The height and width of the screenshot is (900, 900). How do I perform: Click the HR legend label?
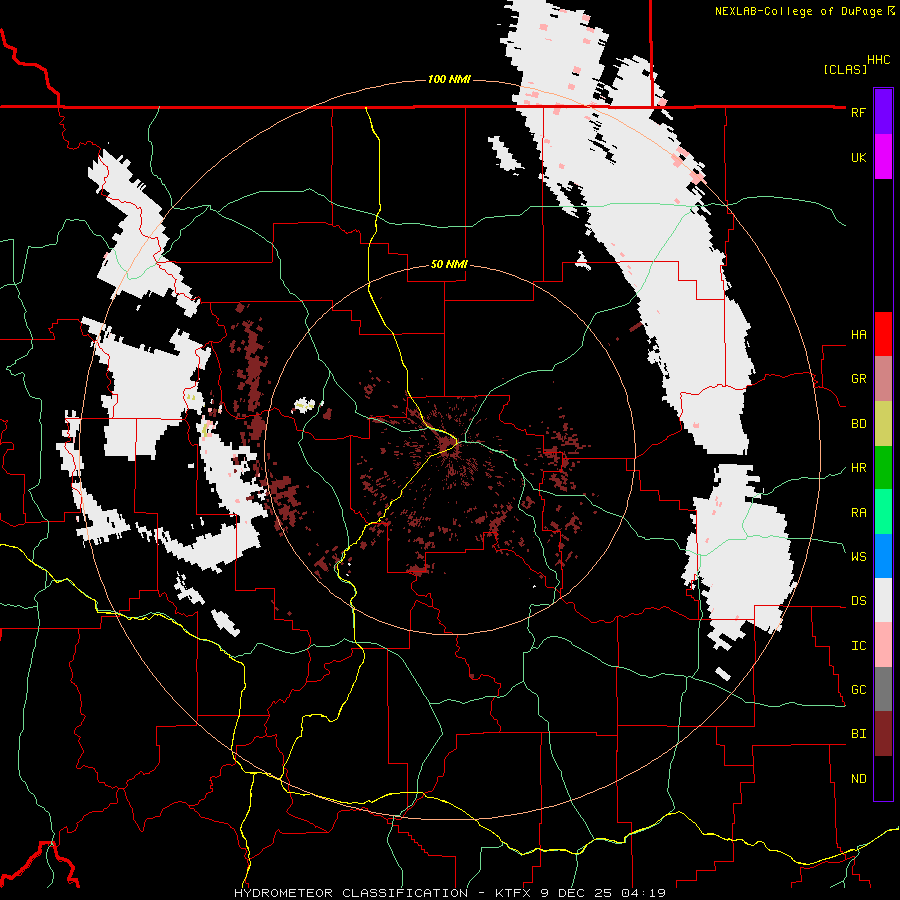[x=858, y=468]
